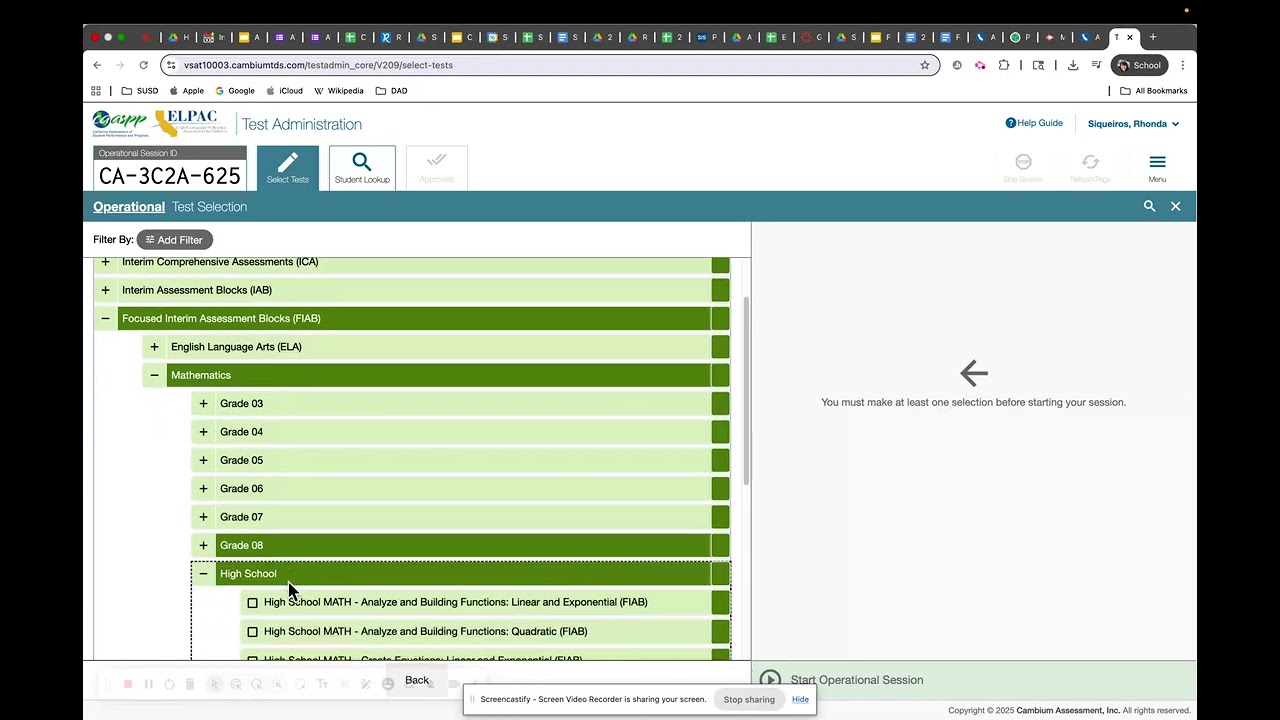Click the Help Guide question icon
Screen dimensions: 1280x720
click(1011, 123)
